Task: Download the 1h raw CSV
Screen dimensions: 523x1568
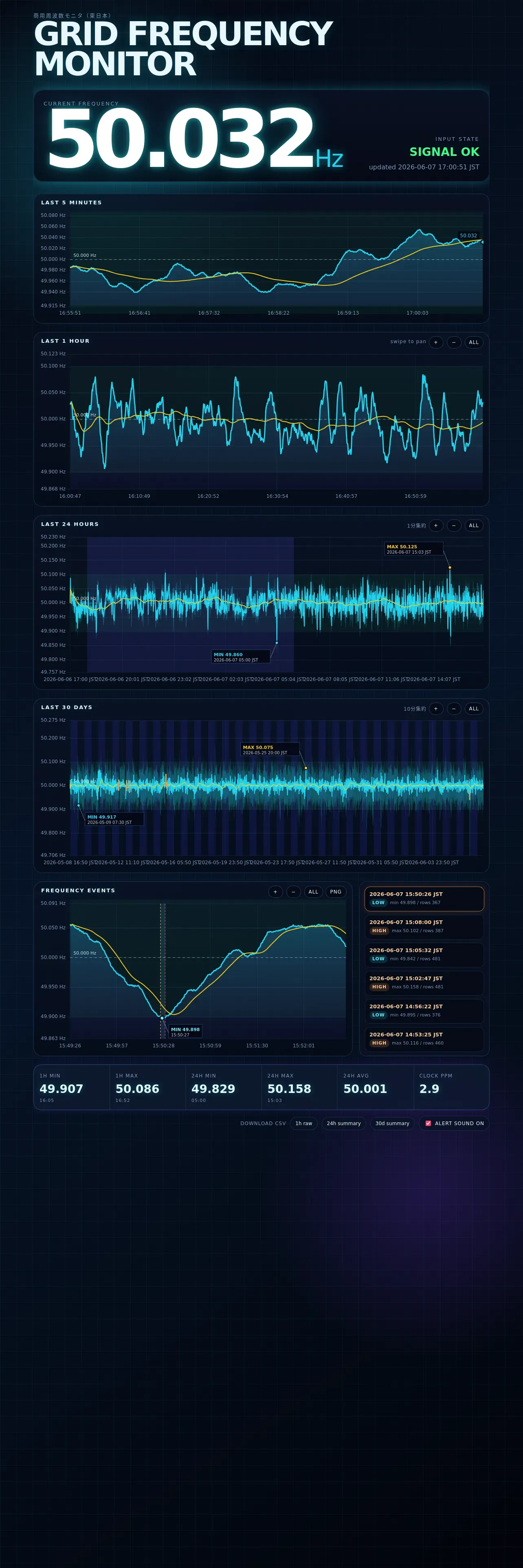Action: tap(304, 1123)
